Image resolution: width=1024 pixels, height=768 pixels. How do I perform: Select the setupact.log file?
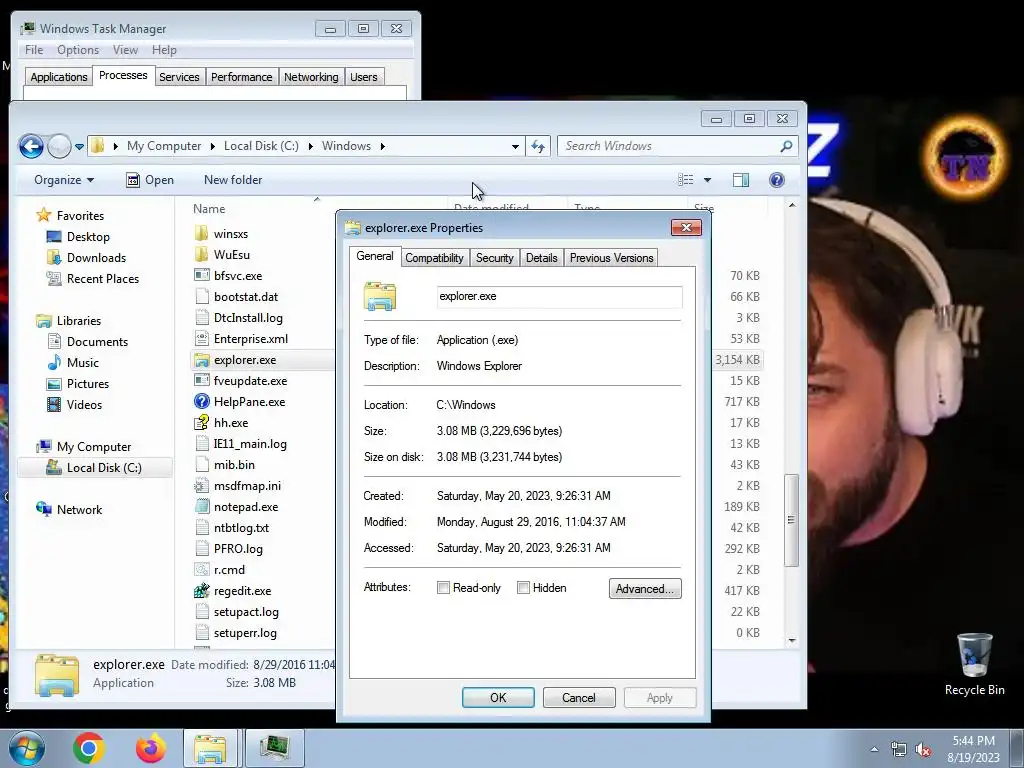pos(246,612)
